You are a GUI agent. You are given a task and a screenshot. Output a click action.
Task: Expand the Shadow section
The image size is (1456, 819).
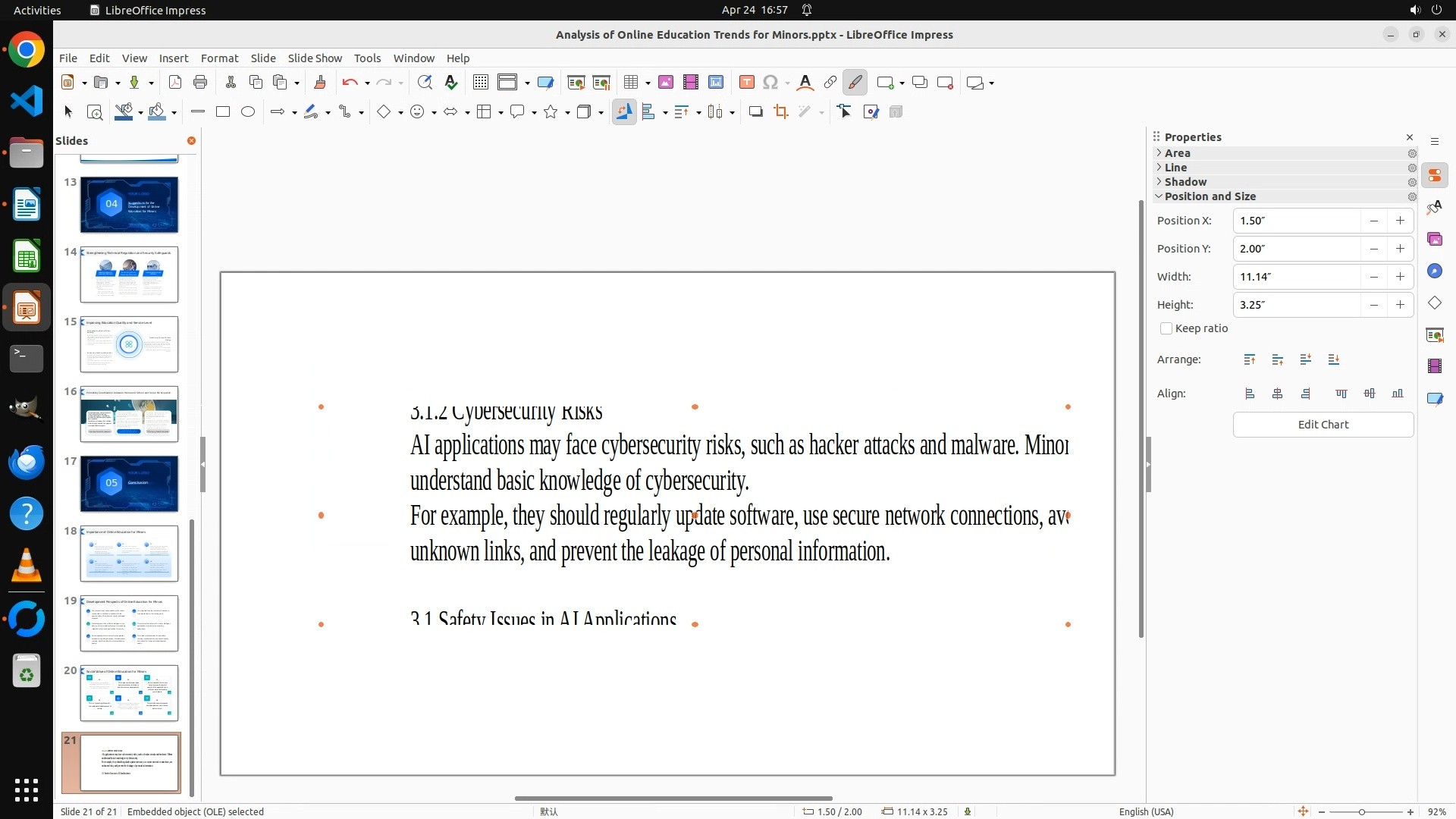1185,182
